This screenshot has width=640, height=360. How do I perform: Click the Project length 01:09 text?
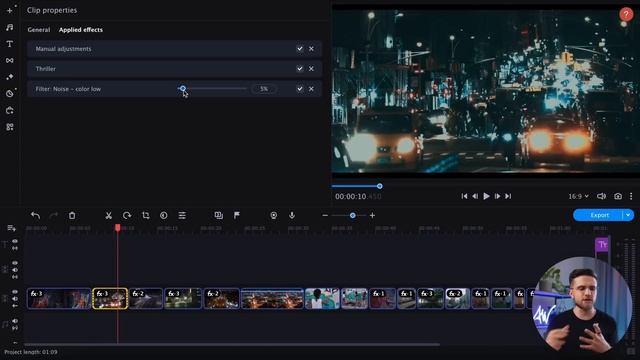31,352
